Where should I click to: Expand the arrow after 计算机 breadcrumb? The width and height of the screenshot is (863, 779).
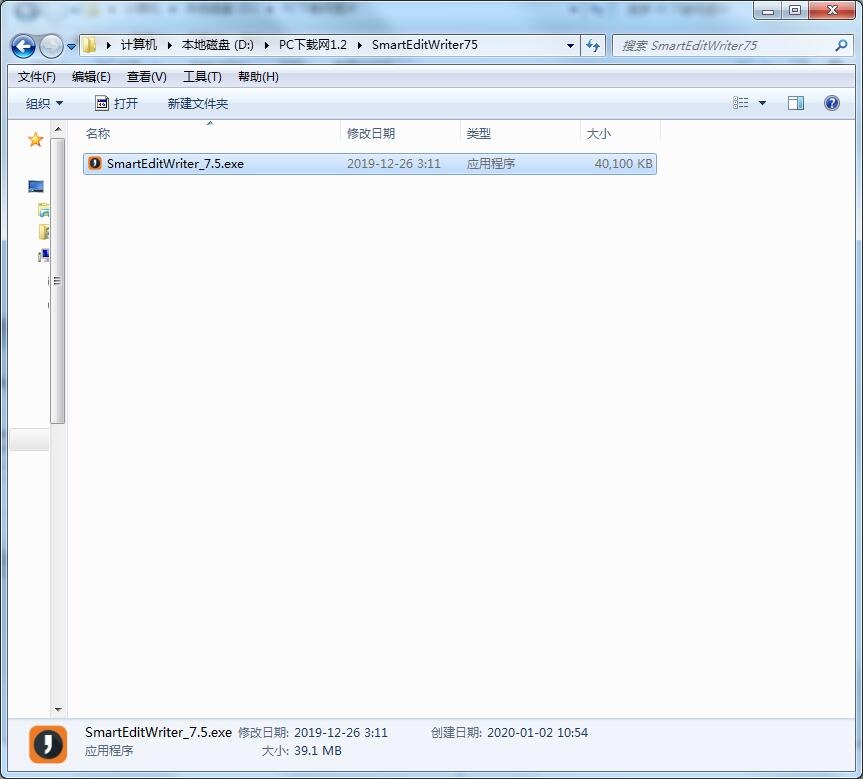click(170, 45)
